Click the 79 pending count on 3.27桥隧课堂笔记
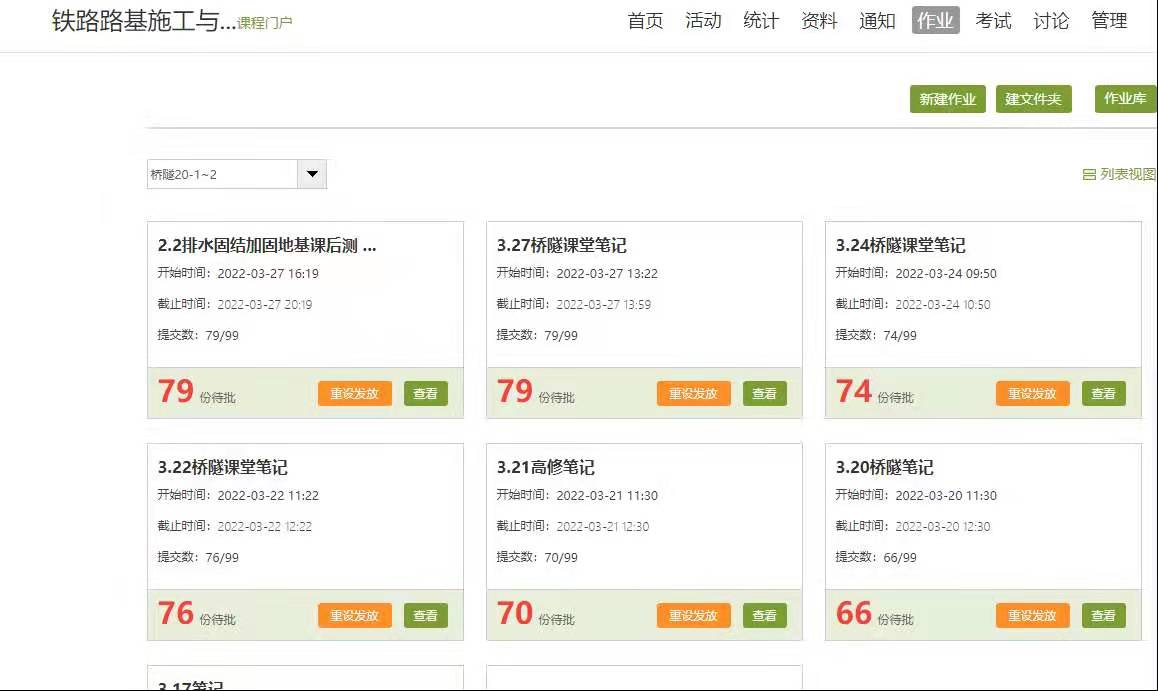 point(515,391)
